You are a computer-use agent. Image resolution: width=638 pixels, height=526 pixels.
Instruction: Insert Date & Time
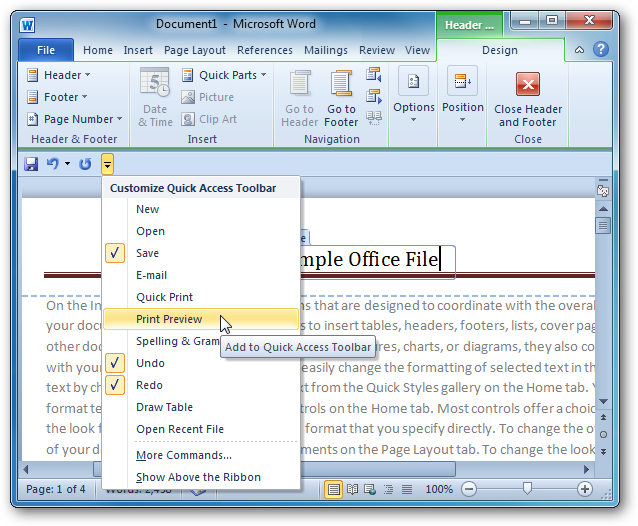click(x=155, y=97)
